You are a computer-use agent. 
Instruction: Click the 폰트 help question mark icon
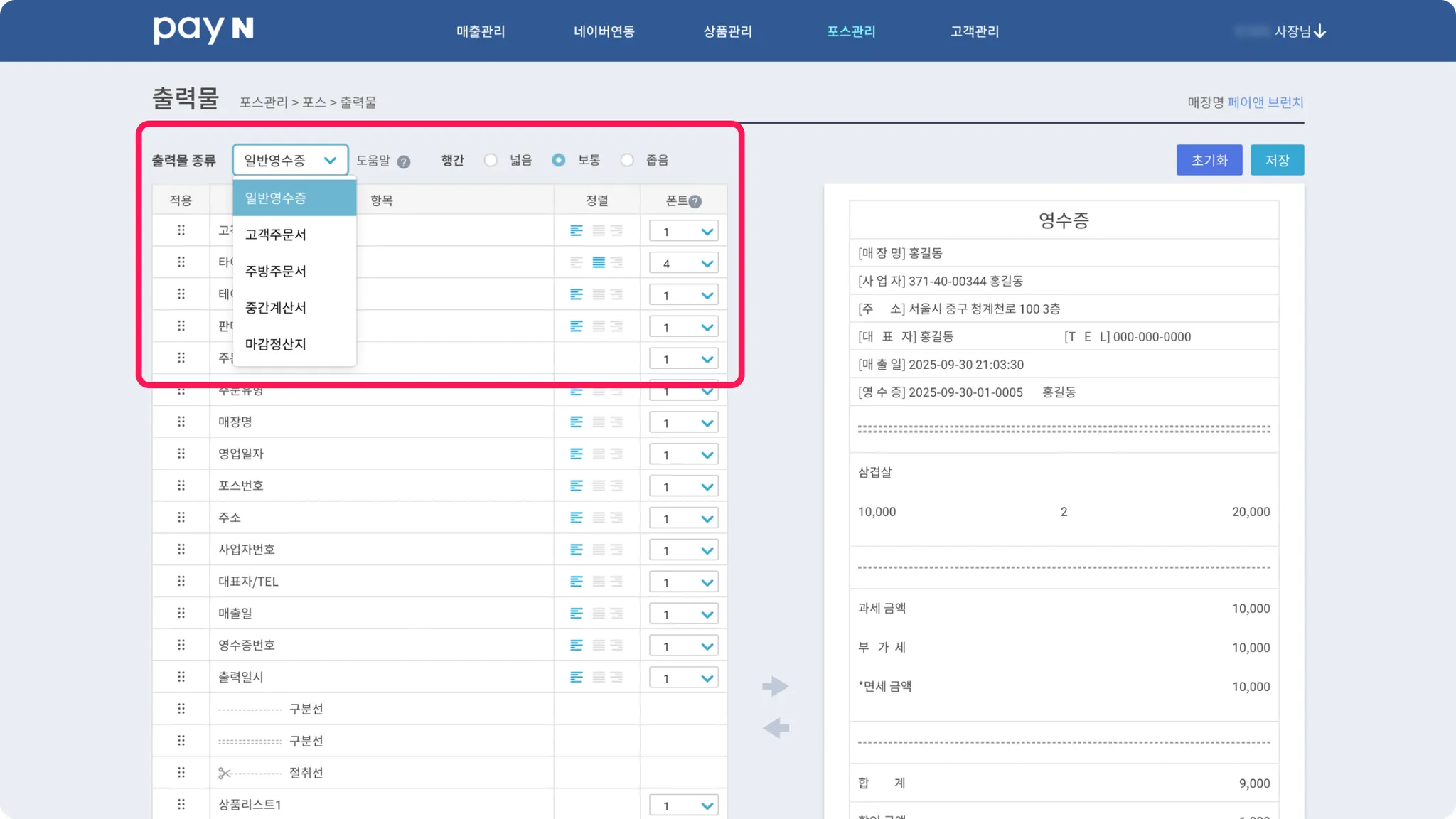pyautogui.click(x=695, y=201)
